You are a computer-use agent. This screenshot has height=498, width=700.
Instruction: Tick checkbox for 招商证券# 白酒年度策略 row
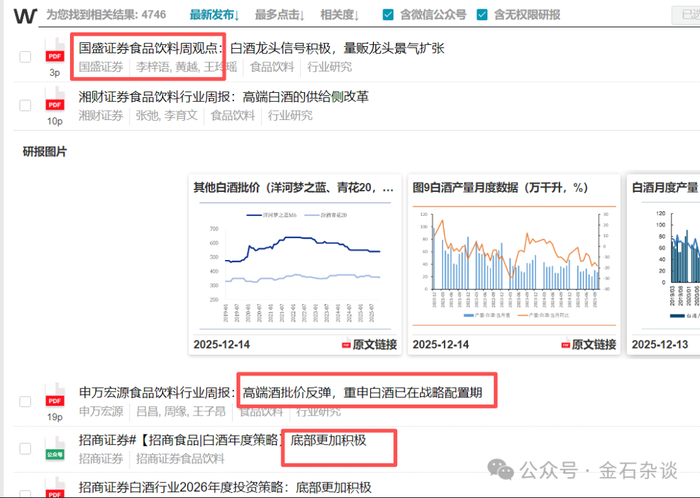coord(25,448)
